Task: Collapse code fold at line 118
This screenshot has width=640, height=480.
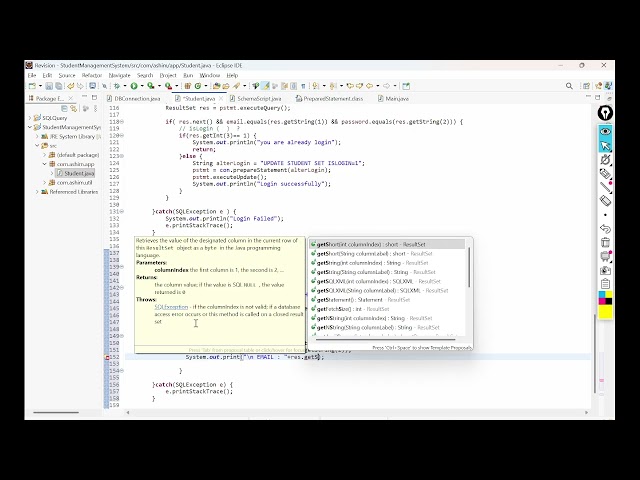Action: [x=122, y=122]
